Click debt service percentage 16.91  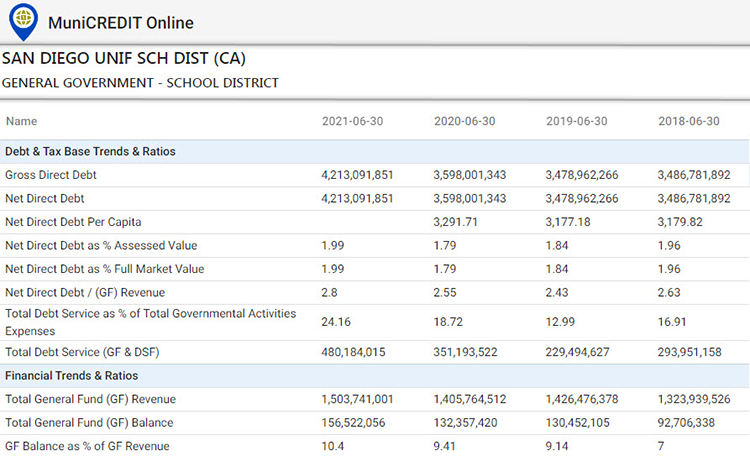(x=672, y=322)
